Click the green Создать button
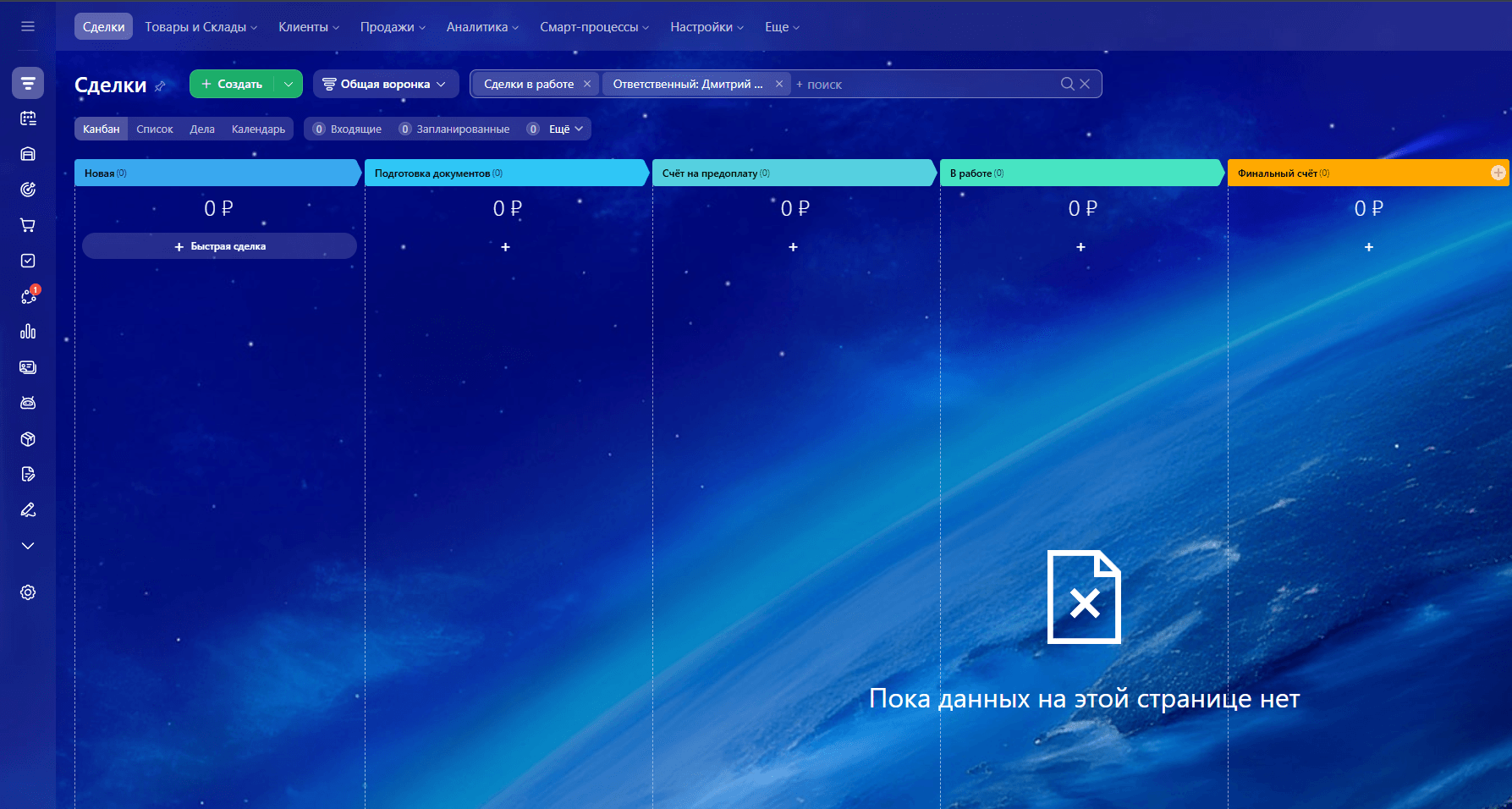Image resolution: width=1512 pixels, height=809 pixels. 232,84
